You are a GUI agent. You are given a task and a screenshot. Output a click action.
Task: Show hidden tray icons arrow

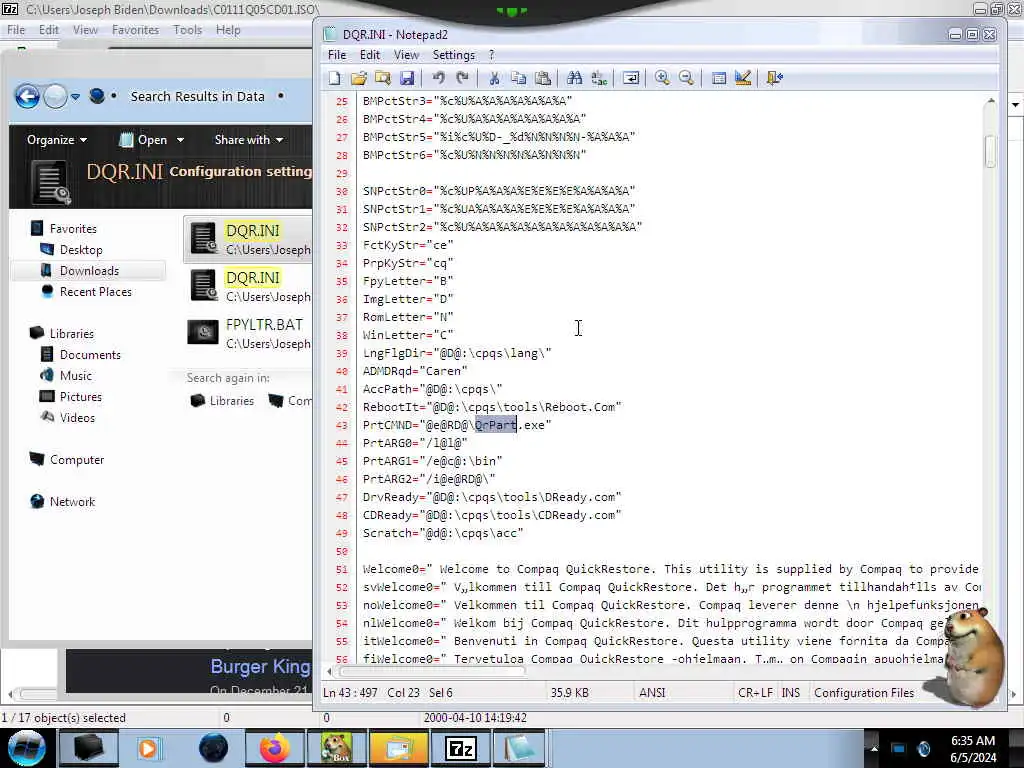(x=874, y=748)
